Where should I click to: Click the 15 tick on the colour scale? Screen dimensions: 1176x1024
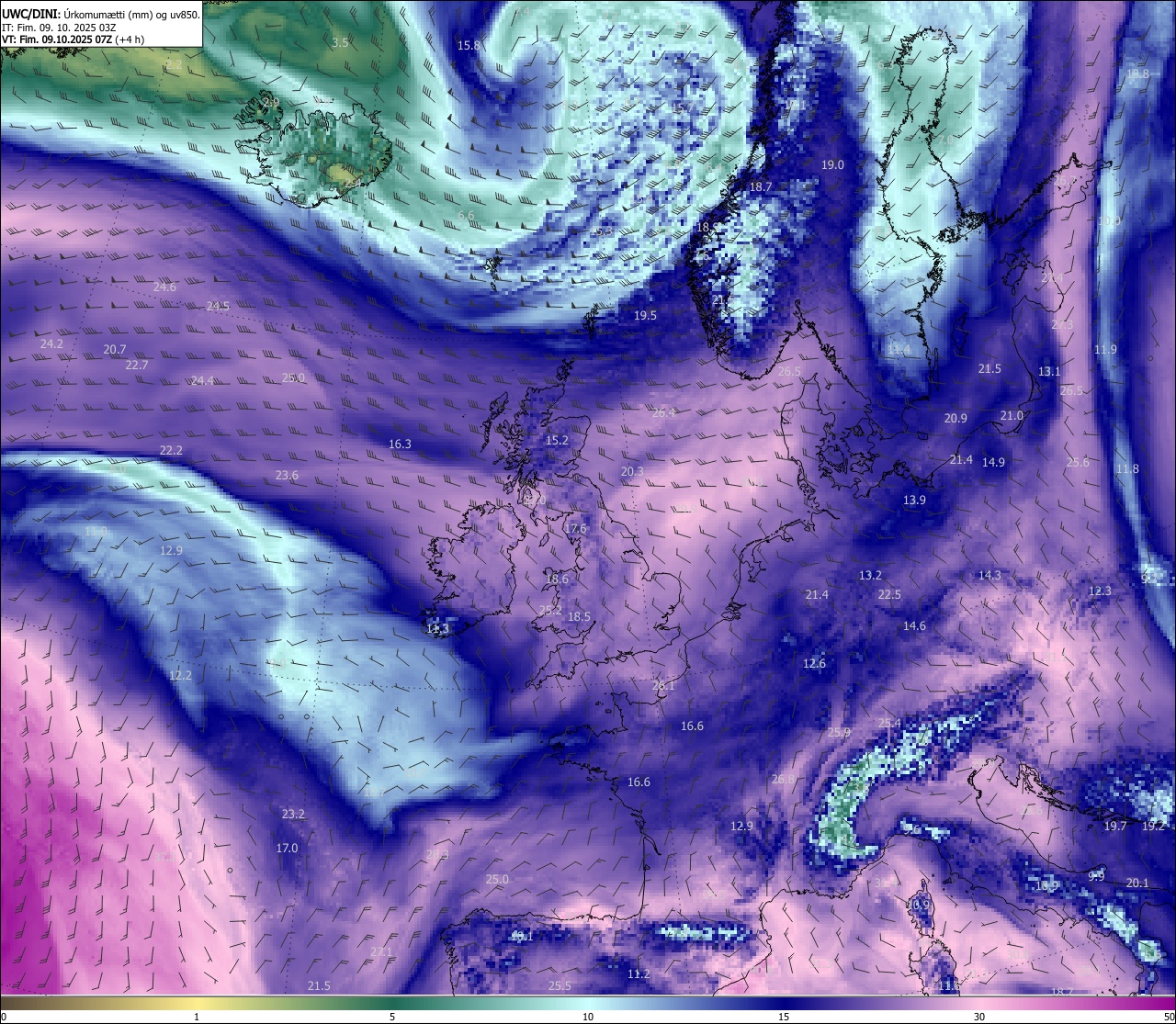click(784, 1017)
